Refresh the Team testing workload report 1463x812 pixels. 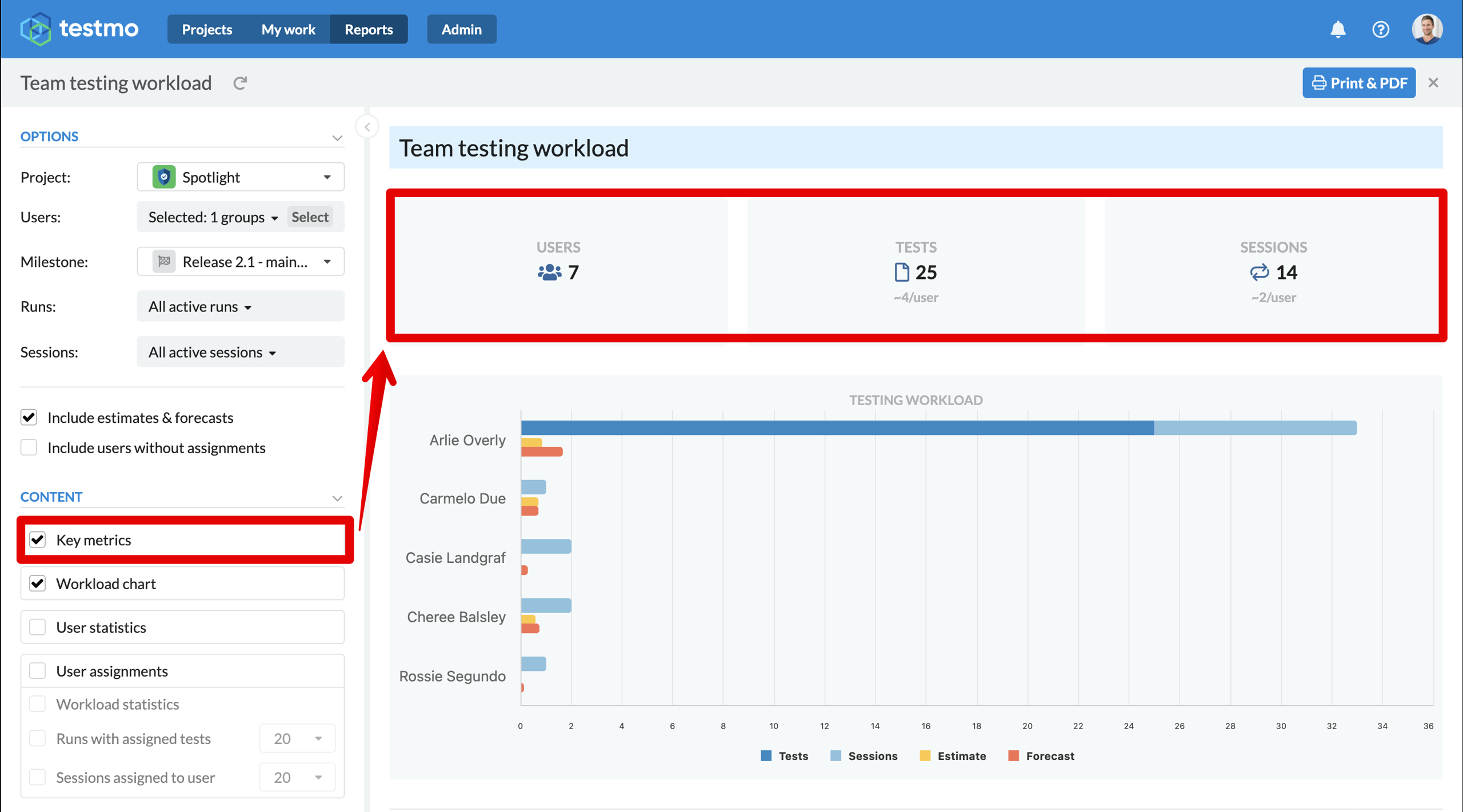pyautogui.click(x=240, y=83)
